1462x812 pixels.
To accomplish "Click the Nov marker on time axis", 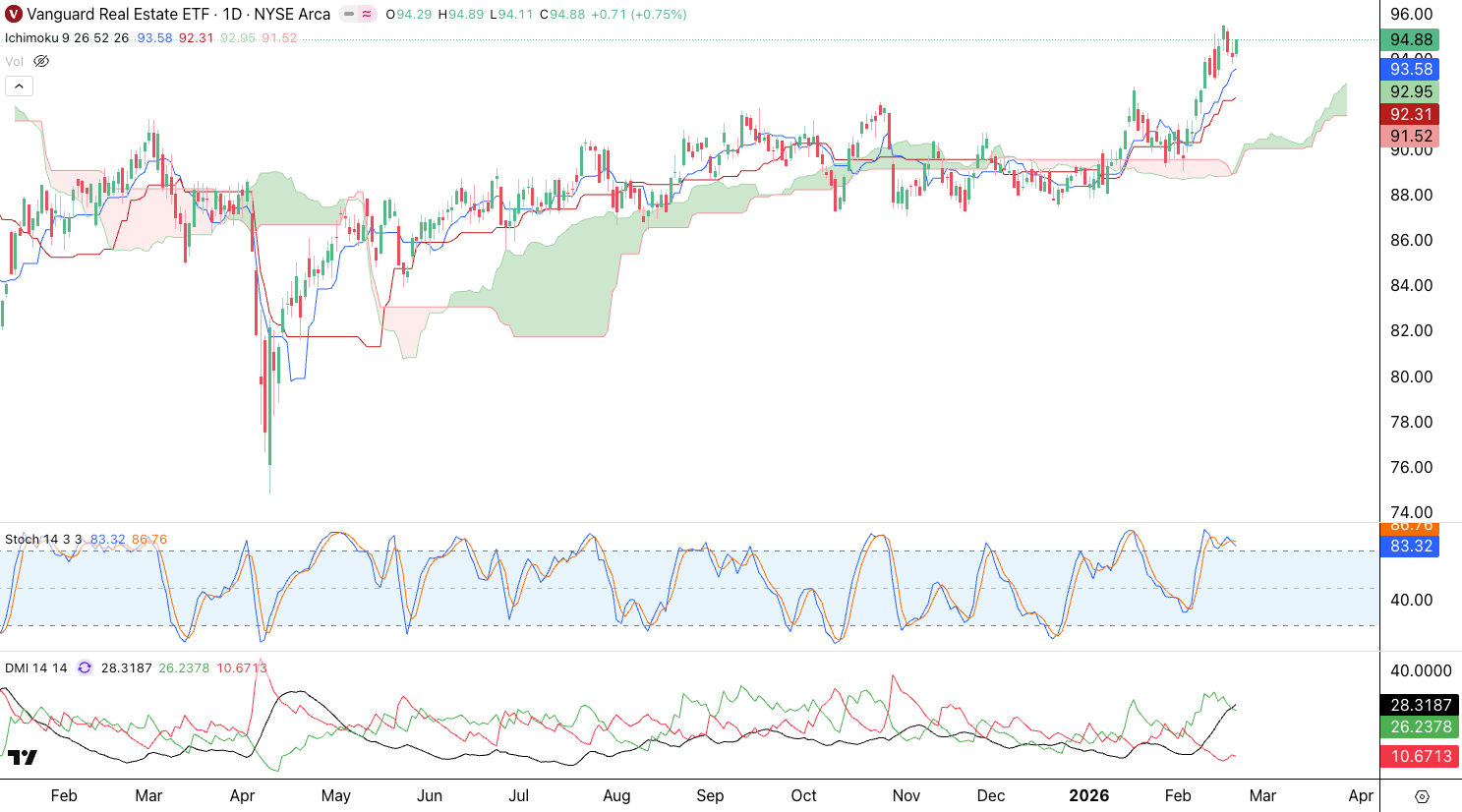I will click(906, 796).
